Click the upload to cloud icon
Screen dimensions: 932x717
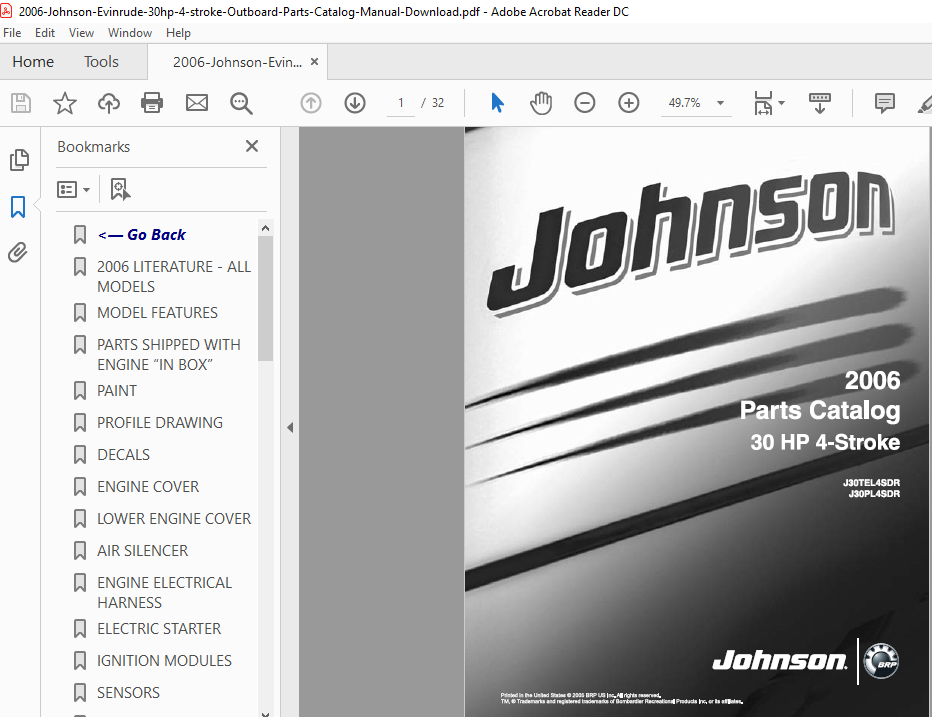109,103
